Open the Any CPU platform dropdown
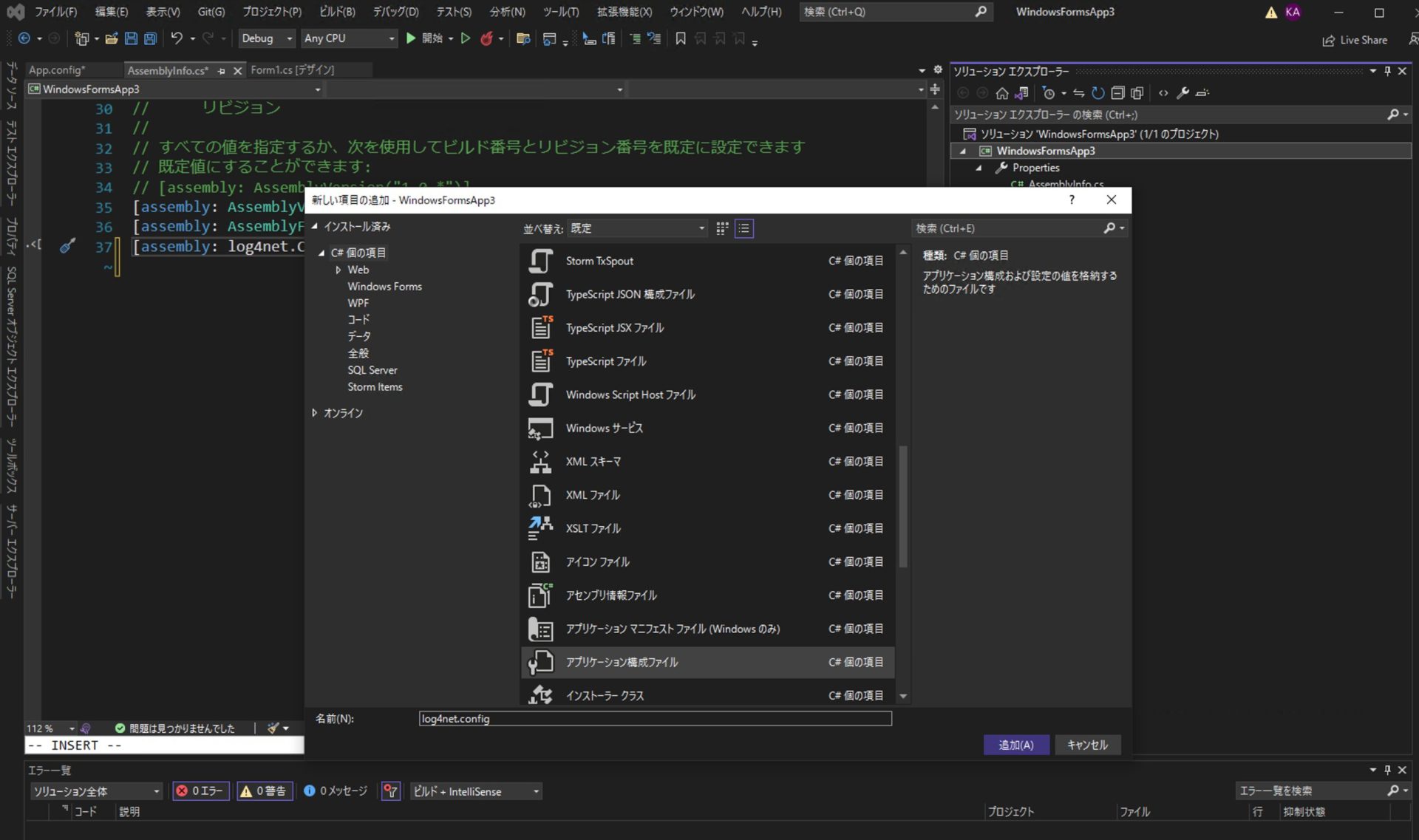This screenshot has width=1419, height=840. click(349, 38)
